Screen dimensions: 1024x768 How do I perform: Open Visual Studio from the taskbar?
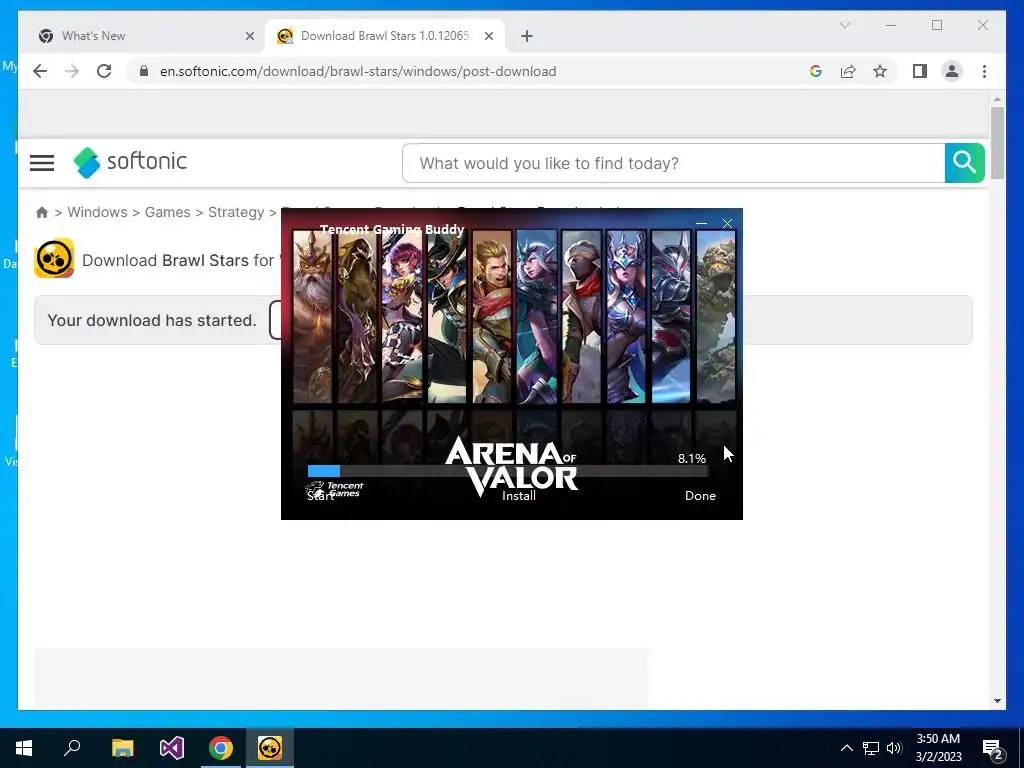click(x=172, y=748)
